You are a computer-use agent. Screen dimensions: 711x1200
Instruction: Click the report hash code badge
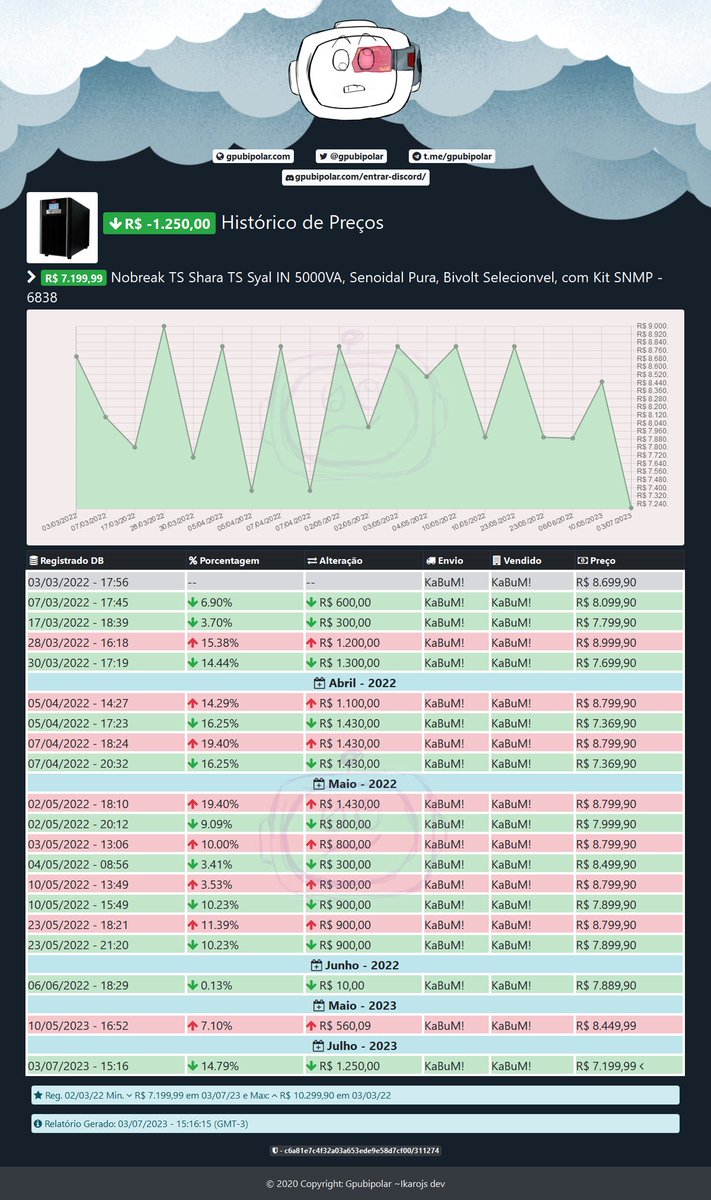[x=356, y=1151]
